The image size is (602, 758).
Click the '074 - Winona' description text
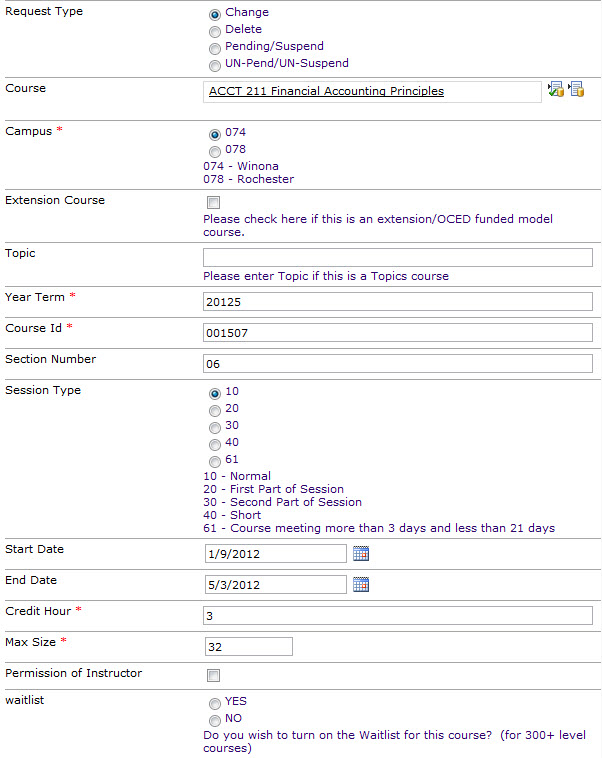241,166
